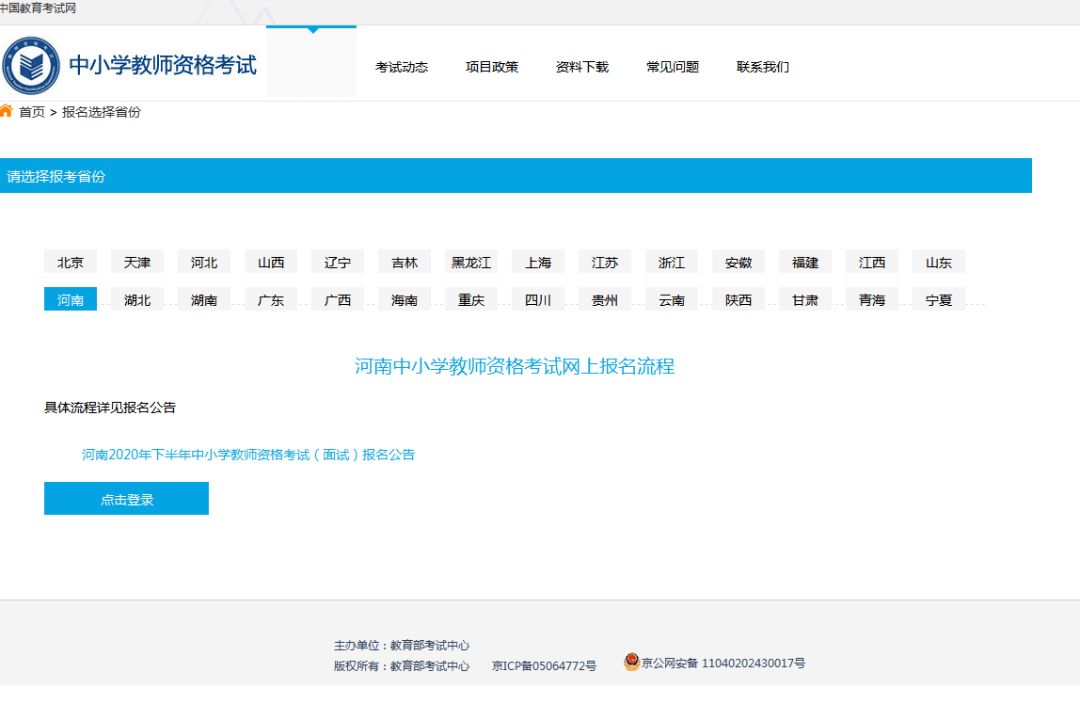Open the 考试动态 menu item
1080x704 pixels.
tap(402, 67)
